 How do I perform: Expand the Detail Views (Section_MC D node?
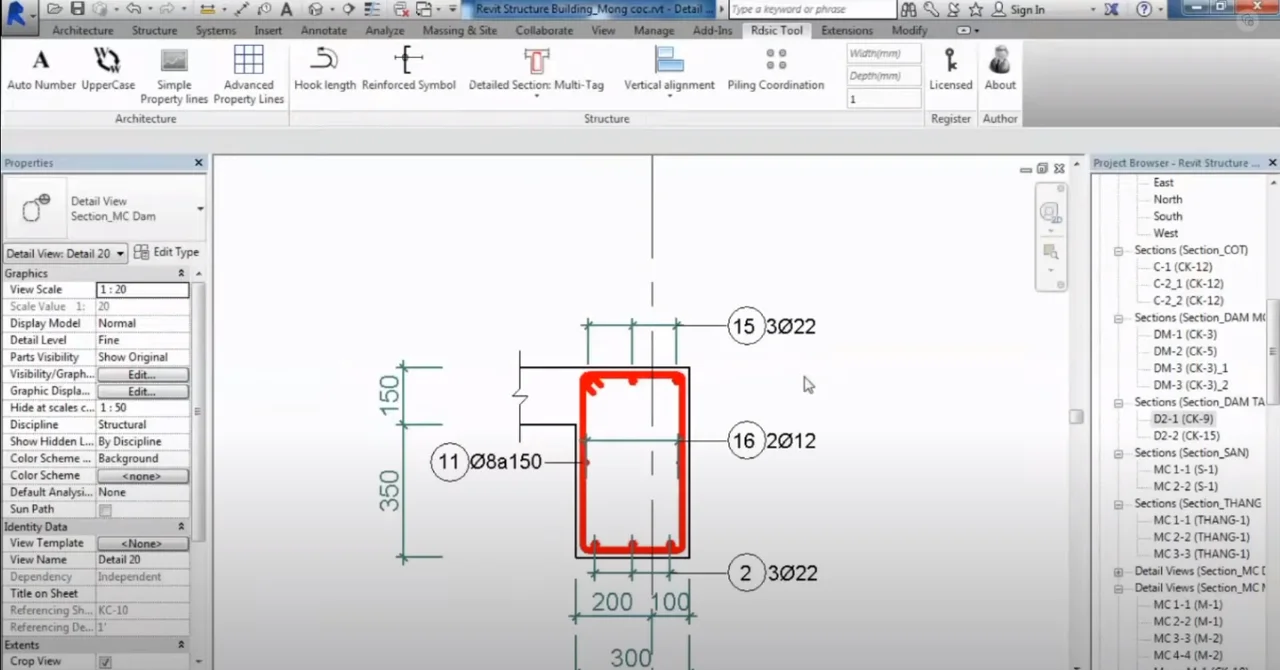1119,572
